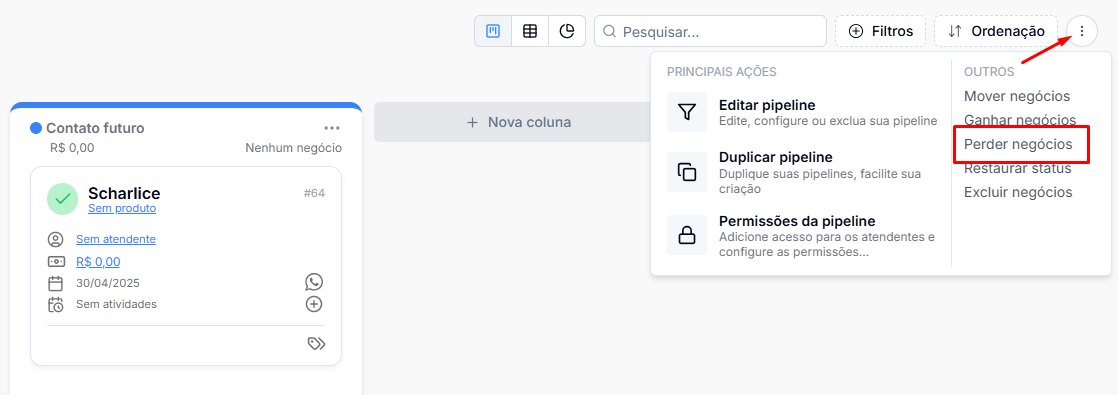Viewport: 1118px width, 395px height.
Task: Switch to table list view
Action: 530,31
